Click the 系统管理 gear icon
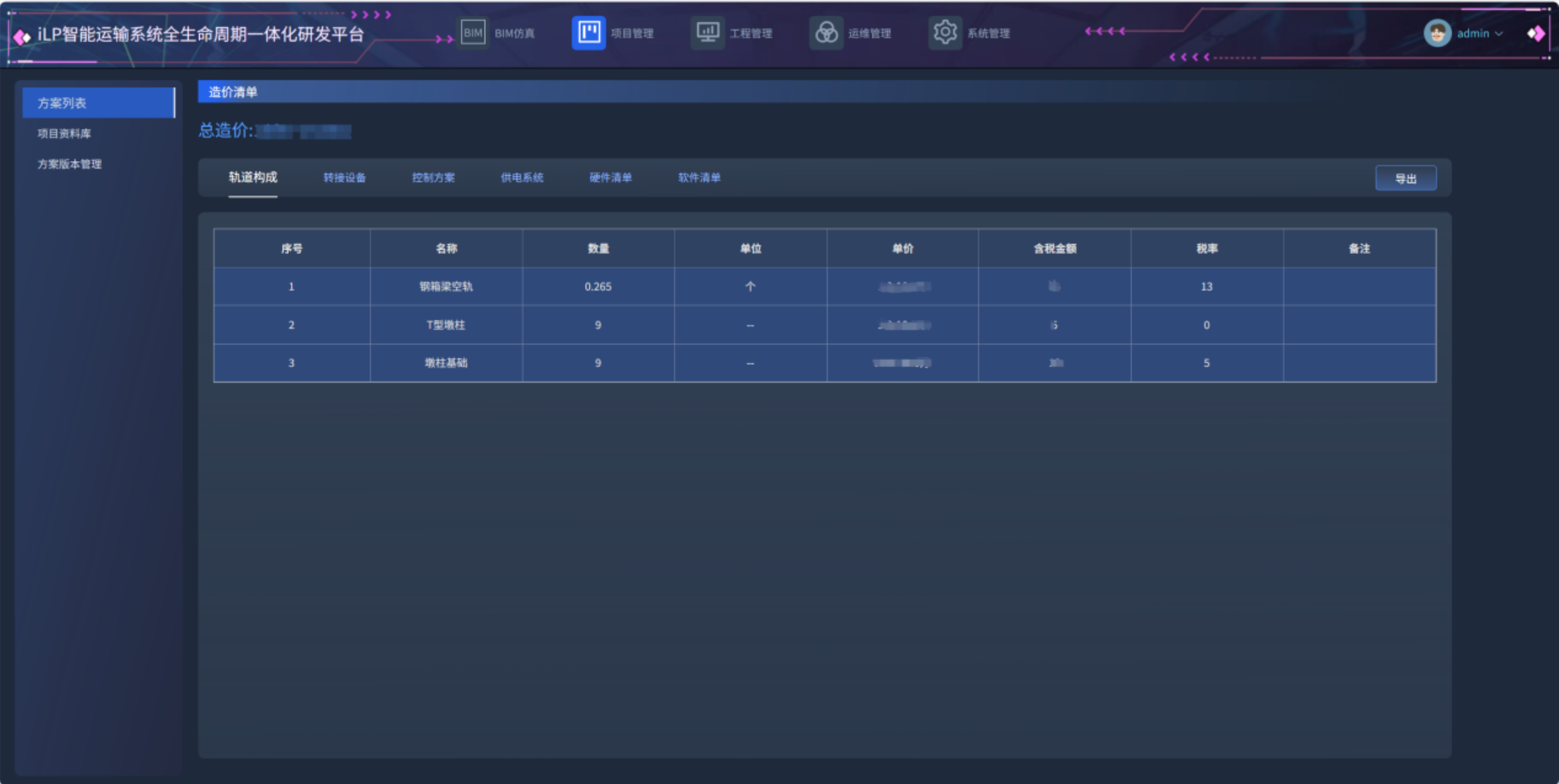 tap(945, 32)
